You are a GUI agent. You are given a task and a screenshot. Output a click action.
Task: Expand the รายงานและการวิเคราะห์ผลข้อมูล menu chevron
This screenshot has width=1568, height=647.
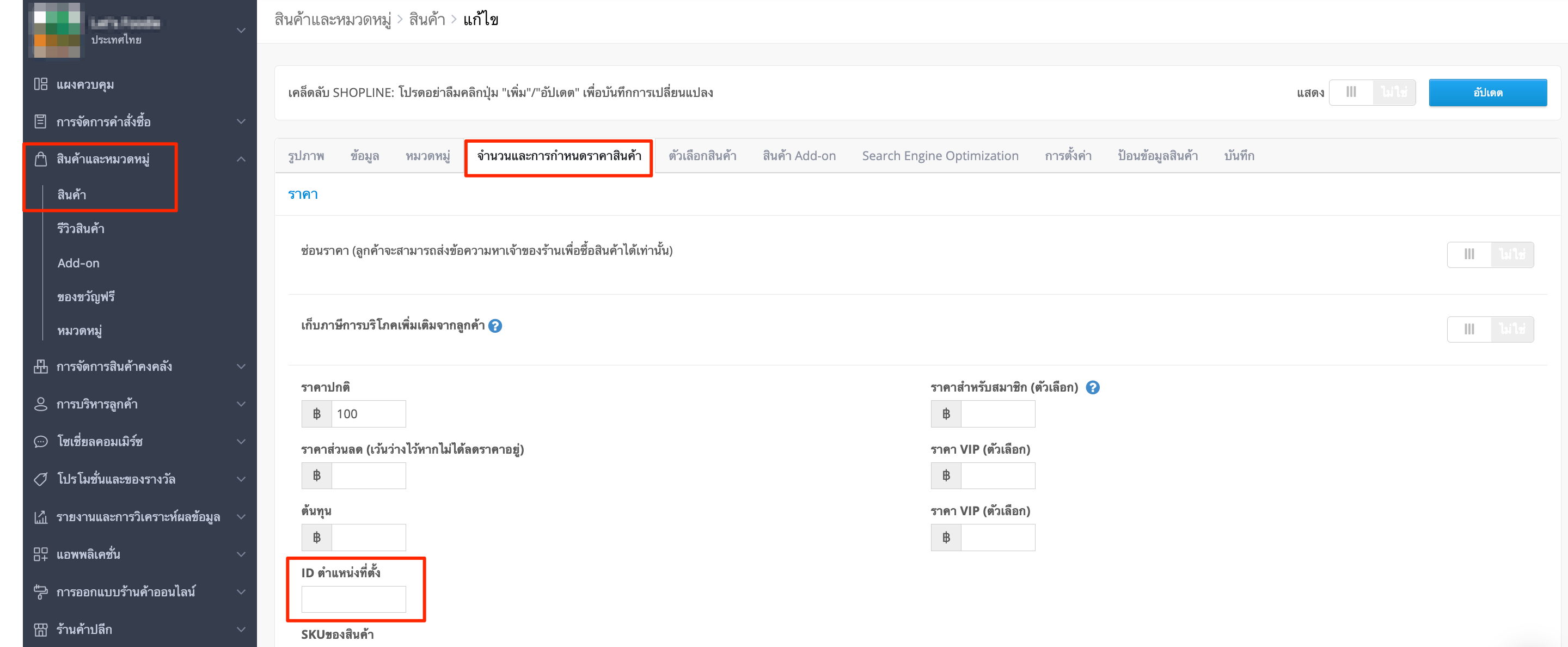pos(241,517)
